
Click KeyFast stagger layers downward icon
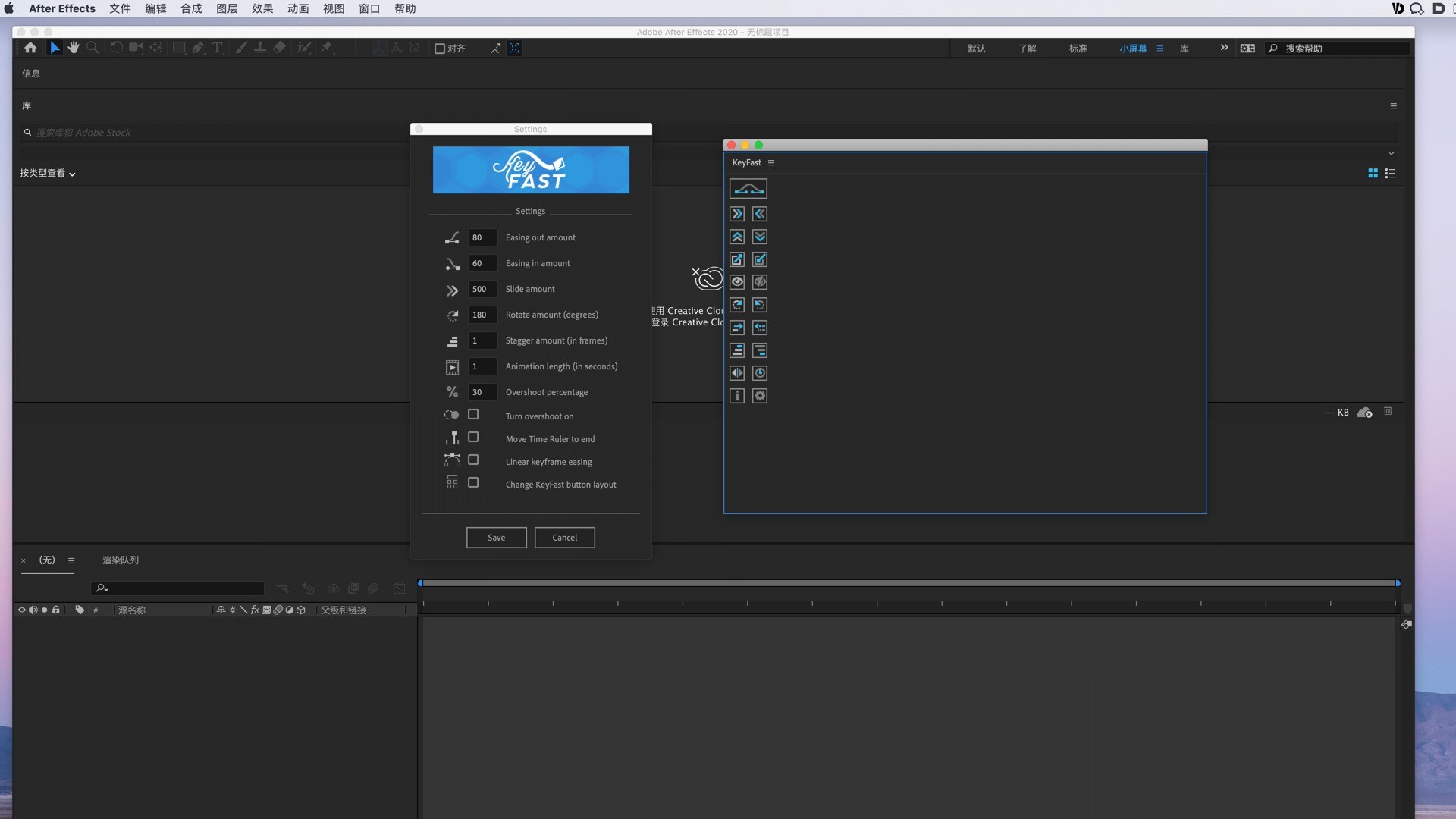coord(760,350)
